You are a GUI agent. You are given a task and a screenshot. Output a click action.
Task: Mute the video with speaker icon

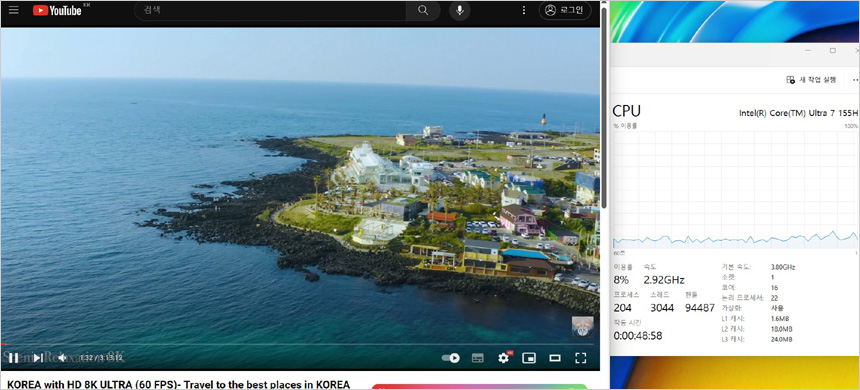pos(62,358)
